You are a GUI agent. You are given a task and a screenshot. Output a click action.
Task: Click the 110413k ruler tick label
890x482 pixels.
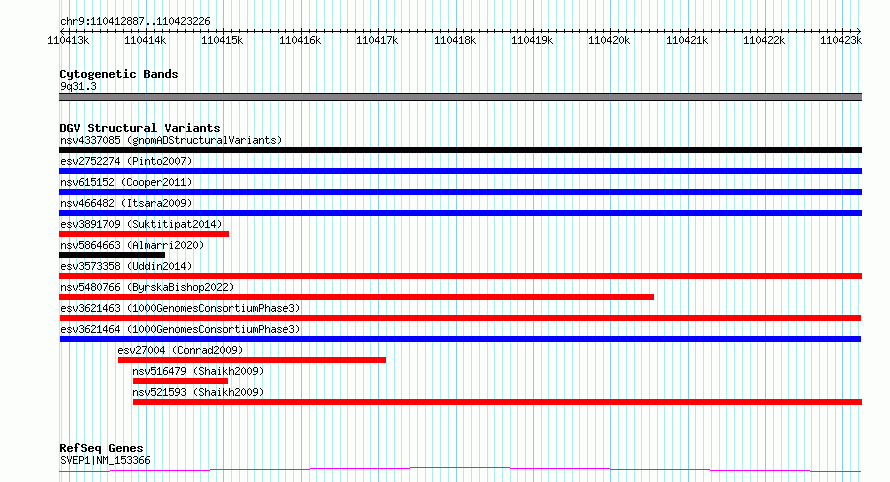(x=68, y=40)
